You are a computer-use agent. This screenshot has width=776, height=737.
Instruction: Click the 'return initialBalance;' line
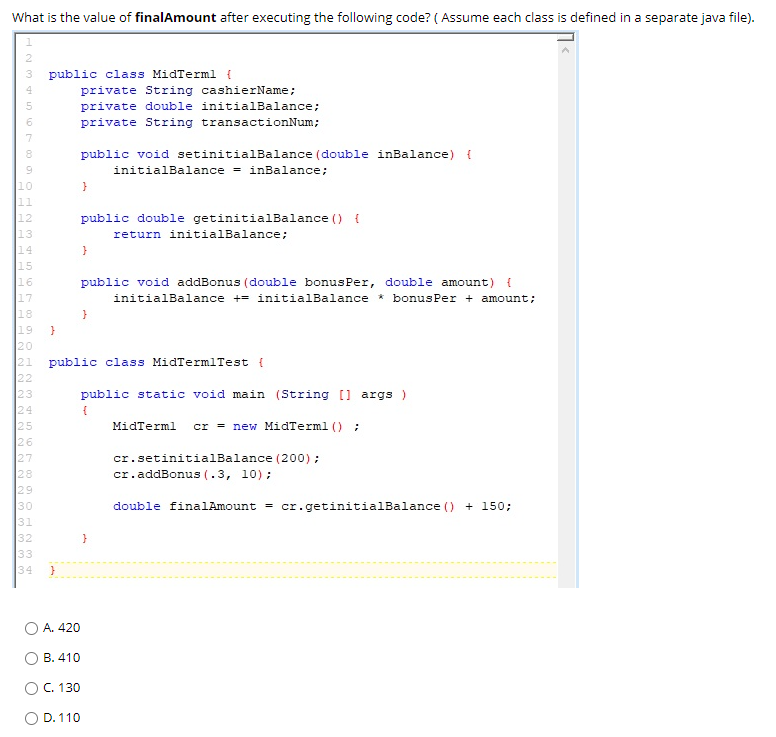coord(200,234)
